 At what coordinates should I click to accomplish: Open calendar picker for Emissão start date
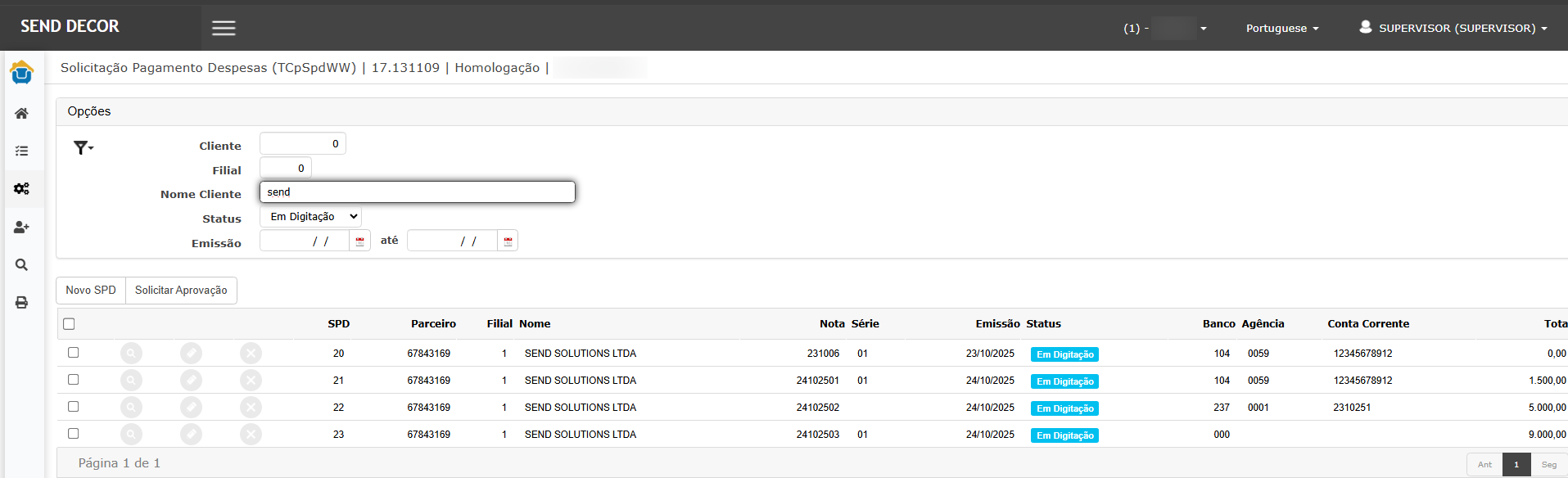coord(359,241)
